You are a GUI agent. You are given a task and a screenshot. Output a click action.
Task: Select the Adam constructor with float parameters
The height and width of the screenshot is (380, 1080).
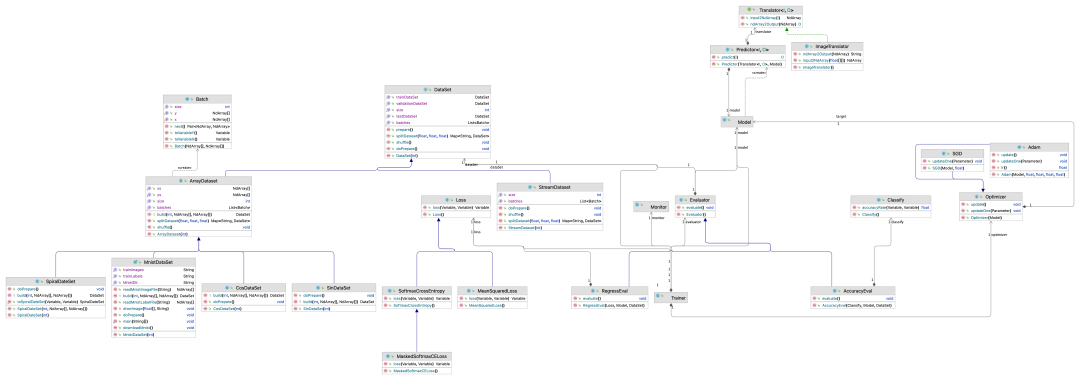[x=1029, y=174]
